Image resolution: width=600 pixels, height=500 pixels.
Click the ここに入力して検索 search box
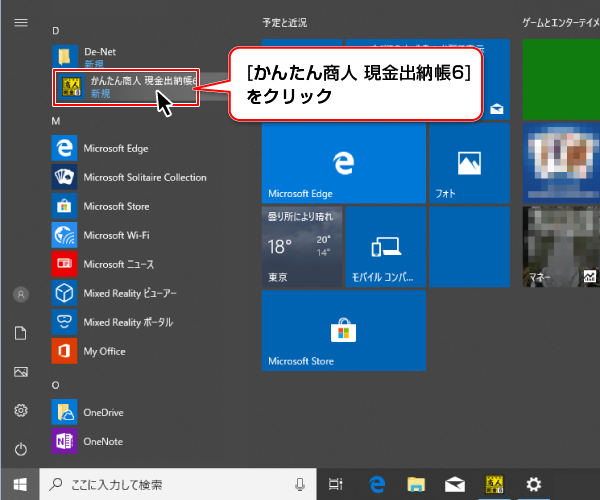point(178,484)
